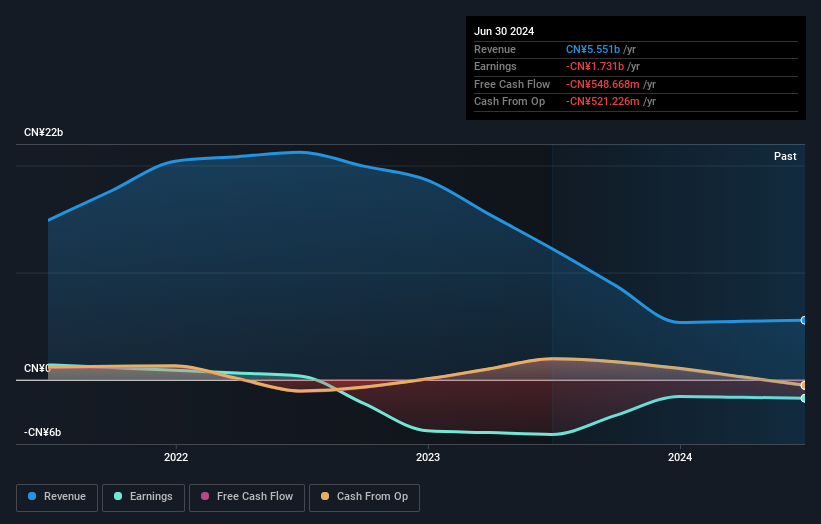Click the 2022 x-axis label
The height and width of the screenshot is (524, 821).
(176, 457)
